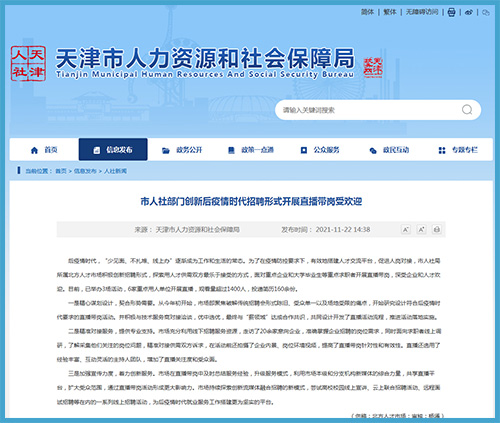Click 信息发布 in the breadcrumb
Viewport: 500px width, 423px height.
[x=85, y=171]
